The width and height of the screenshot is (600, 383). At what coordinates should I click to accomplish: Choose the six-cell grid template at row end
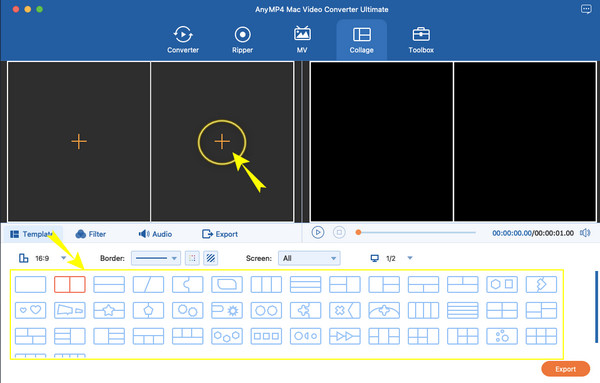(x=541, y=336)
